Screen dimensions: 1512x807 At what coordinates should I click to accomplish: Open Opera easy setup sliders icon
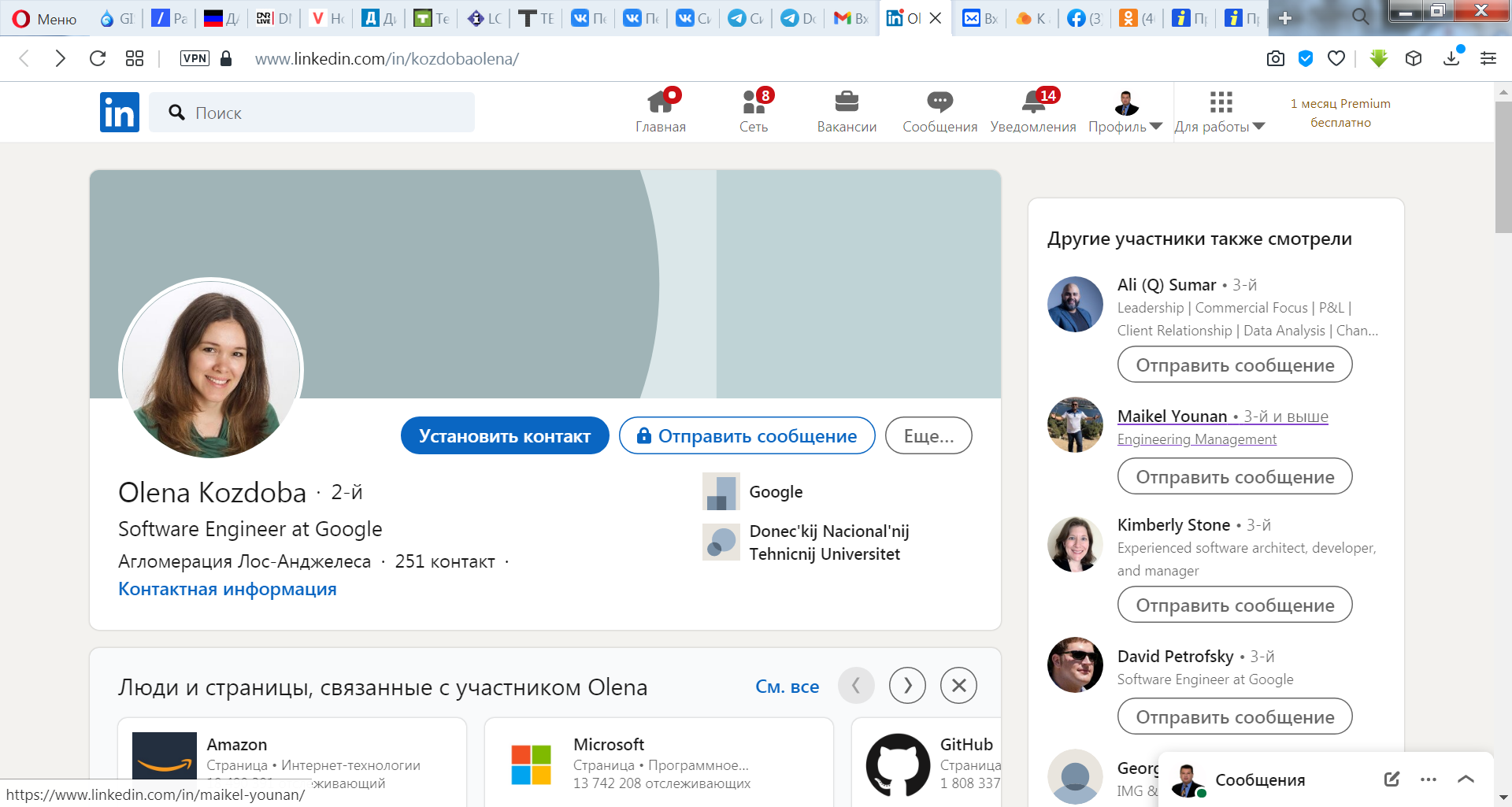point(1488,58)
